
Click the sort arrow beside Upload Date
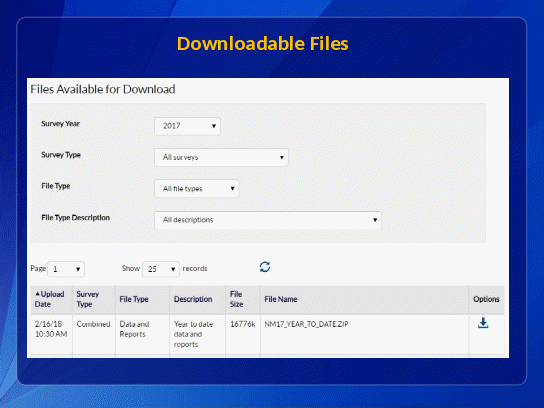point(37,294)
